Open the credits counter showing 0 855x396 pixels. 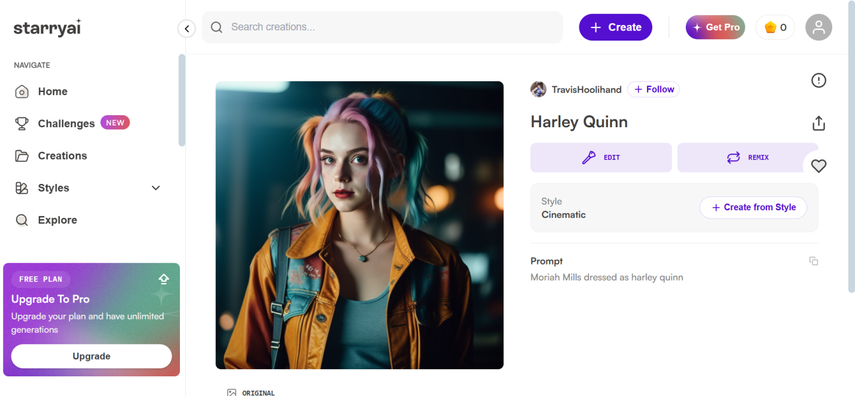pos(775,27)
